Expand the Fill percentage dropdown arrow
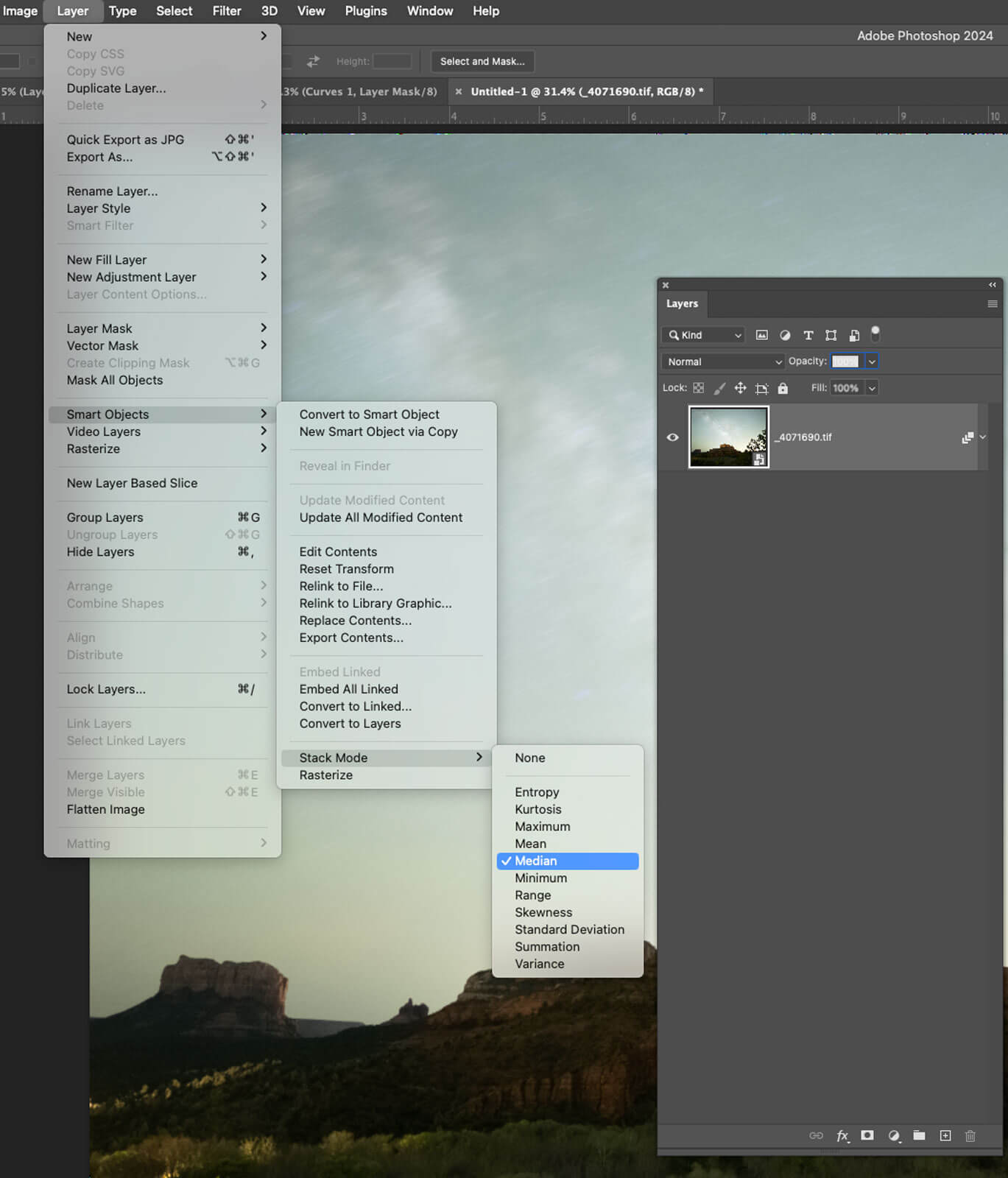Image resolution: width=1008 pixels, height=1178 pixels. pos(872,388)
